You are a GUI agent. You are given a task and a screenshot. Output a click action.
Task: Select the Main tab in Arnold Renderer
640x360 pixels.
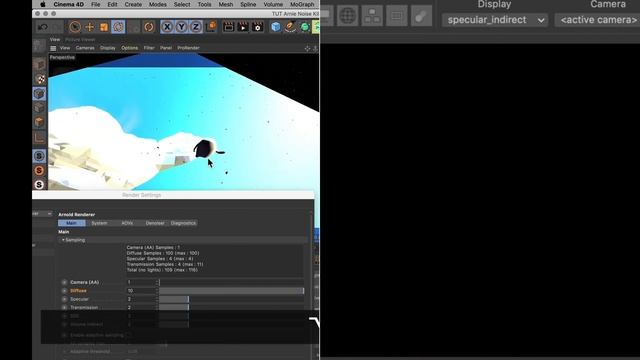71,223
